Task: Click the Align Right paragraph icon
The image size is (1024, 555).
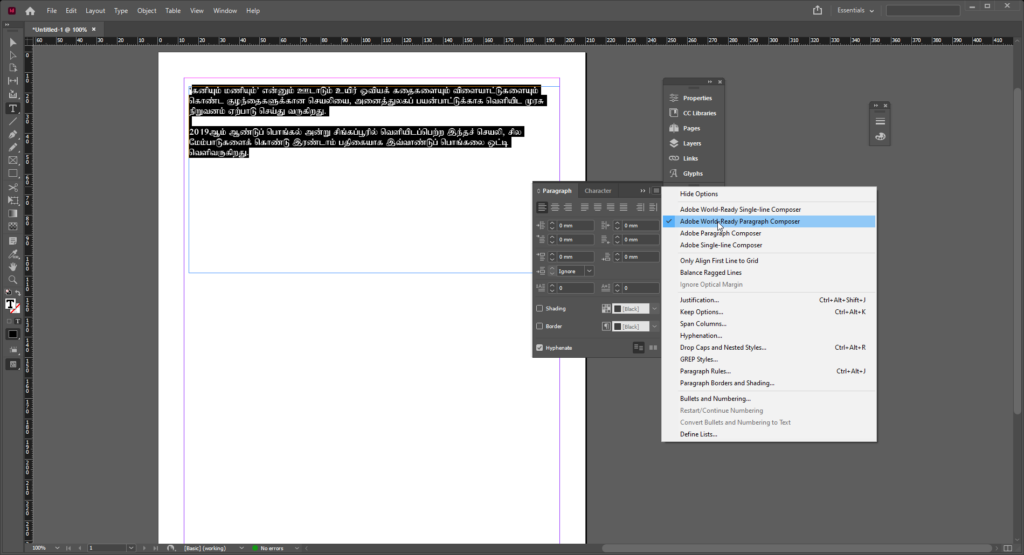Action: [568, 208]
